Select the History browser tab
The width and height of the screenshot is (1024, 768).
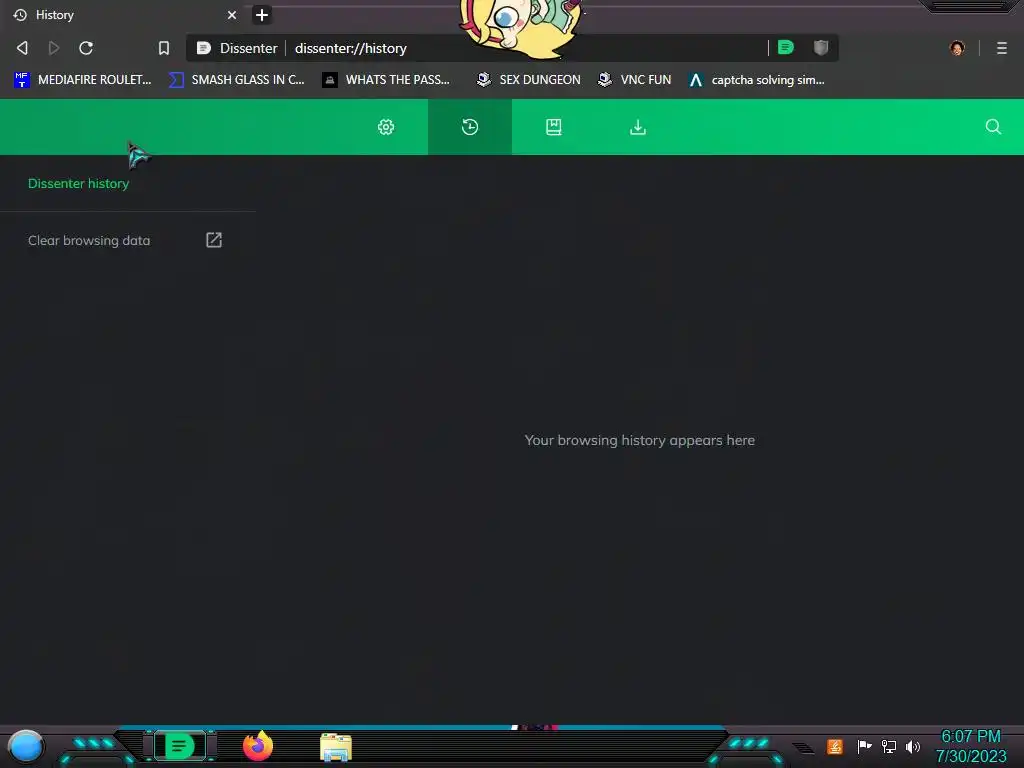[x=125, y=14]
